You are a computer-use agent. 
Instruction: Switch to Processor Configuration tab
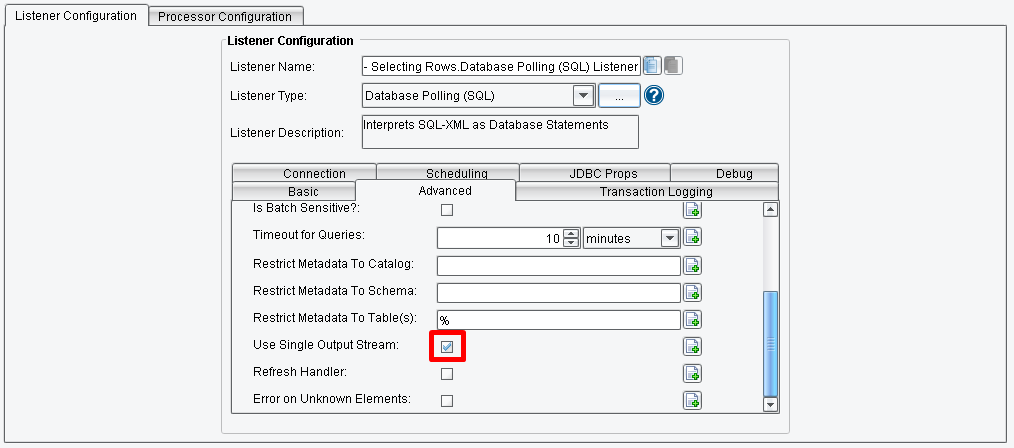(225, 16)
